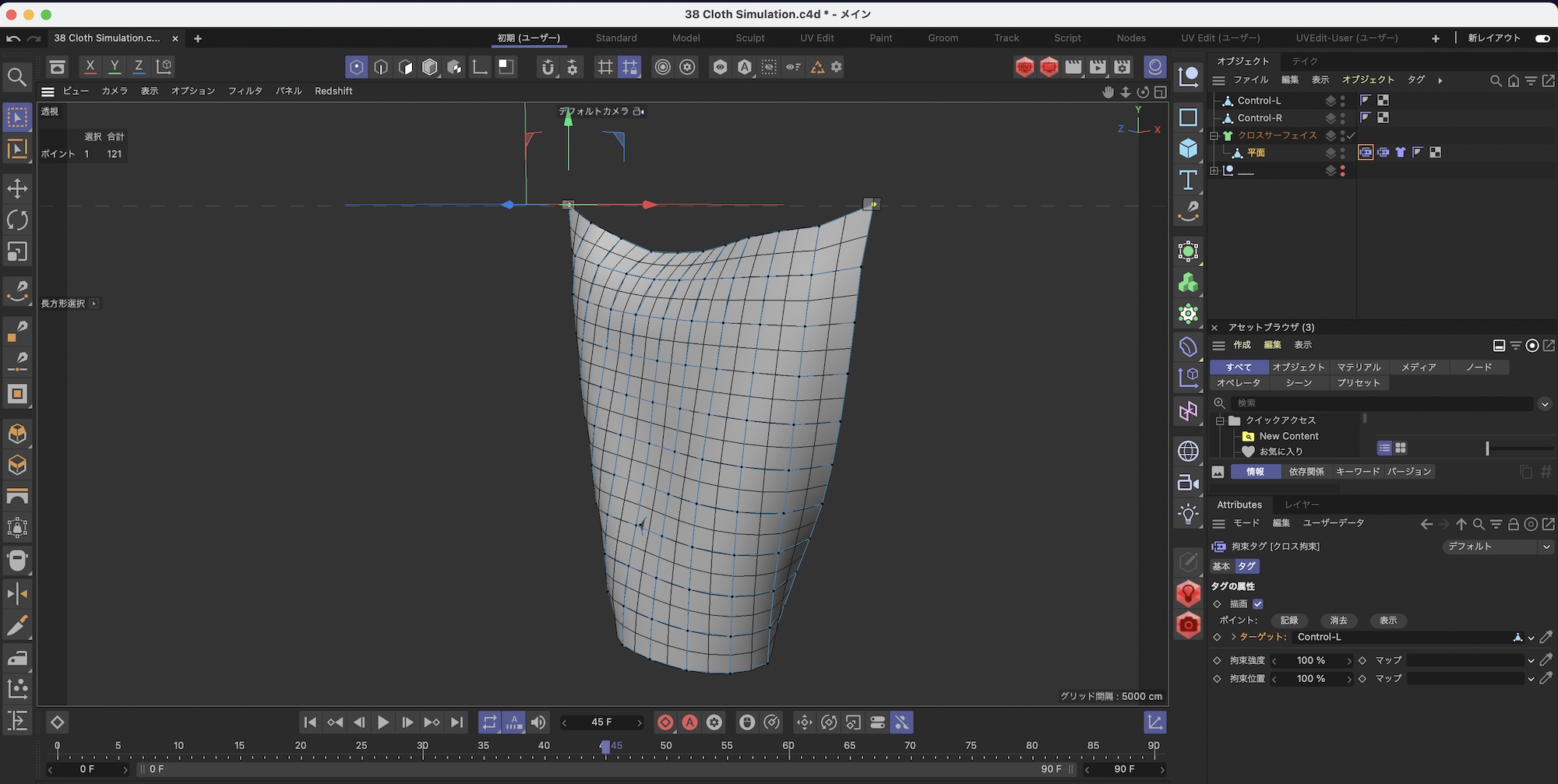Viewport: 1558px width, 784px height.
Task: Open the search magnifier tool
Action: coord(17,77)
